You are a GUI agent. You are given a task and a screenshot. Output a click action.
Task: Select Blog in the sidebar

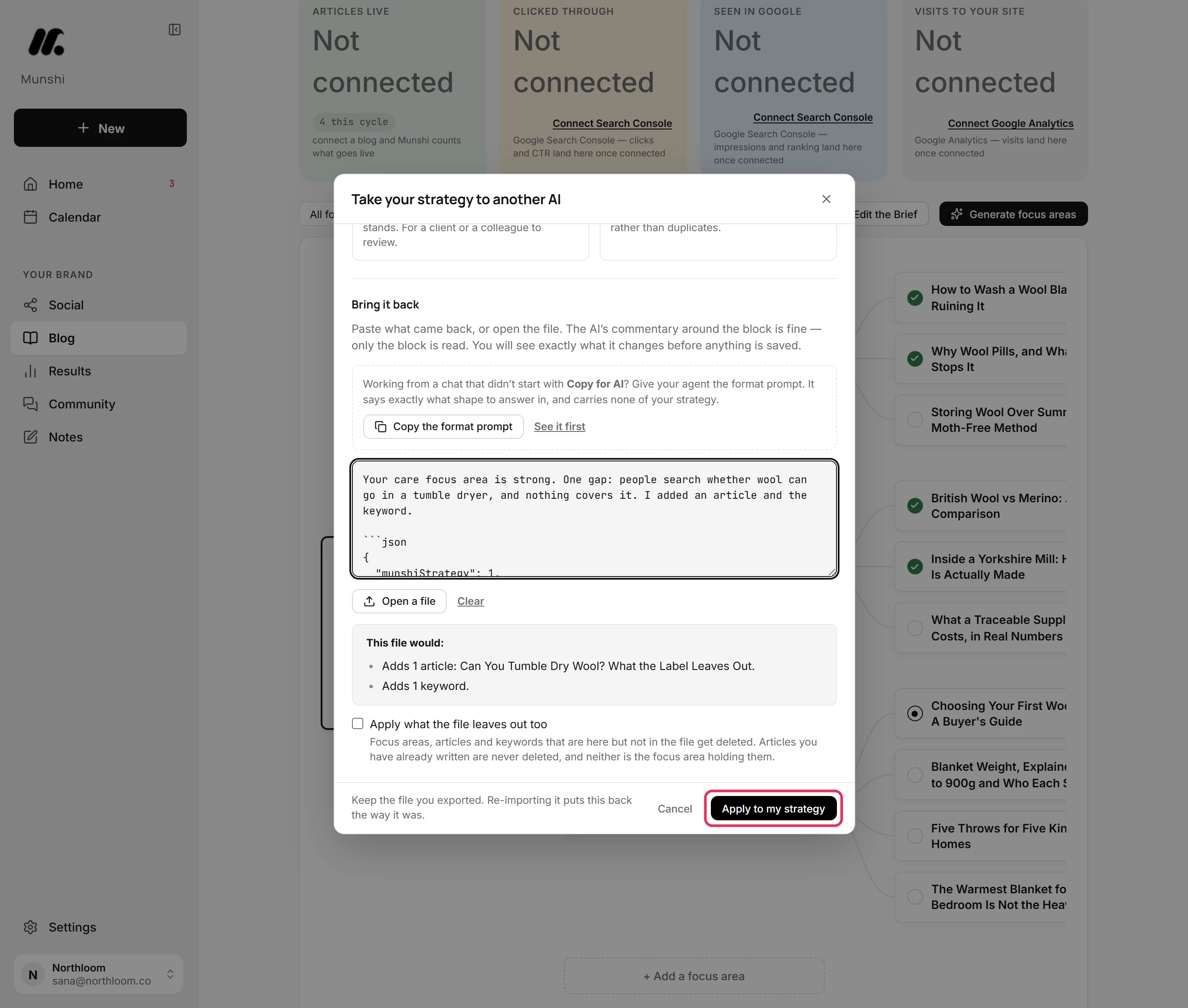[x=98, y=338]
